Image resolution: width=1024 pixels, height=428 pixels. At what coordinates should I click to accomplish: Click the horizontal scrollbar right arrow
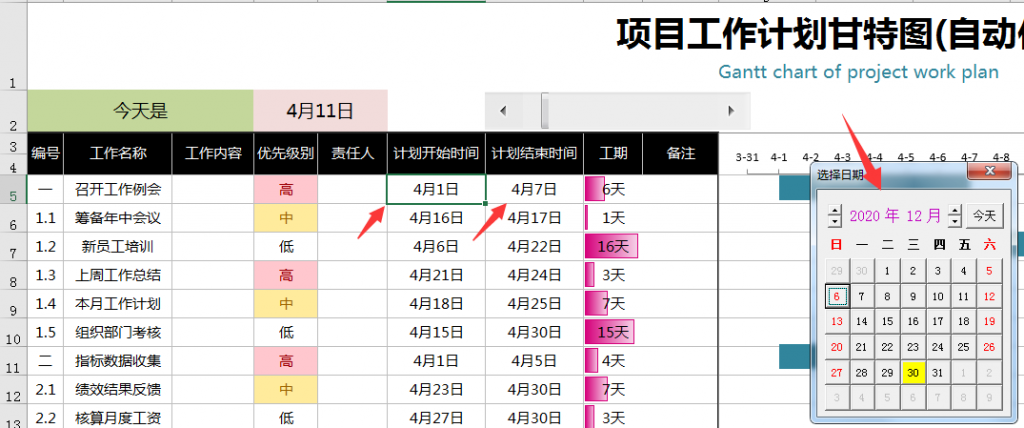tap(731, 111)
